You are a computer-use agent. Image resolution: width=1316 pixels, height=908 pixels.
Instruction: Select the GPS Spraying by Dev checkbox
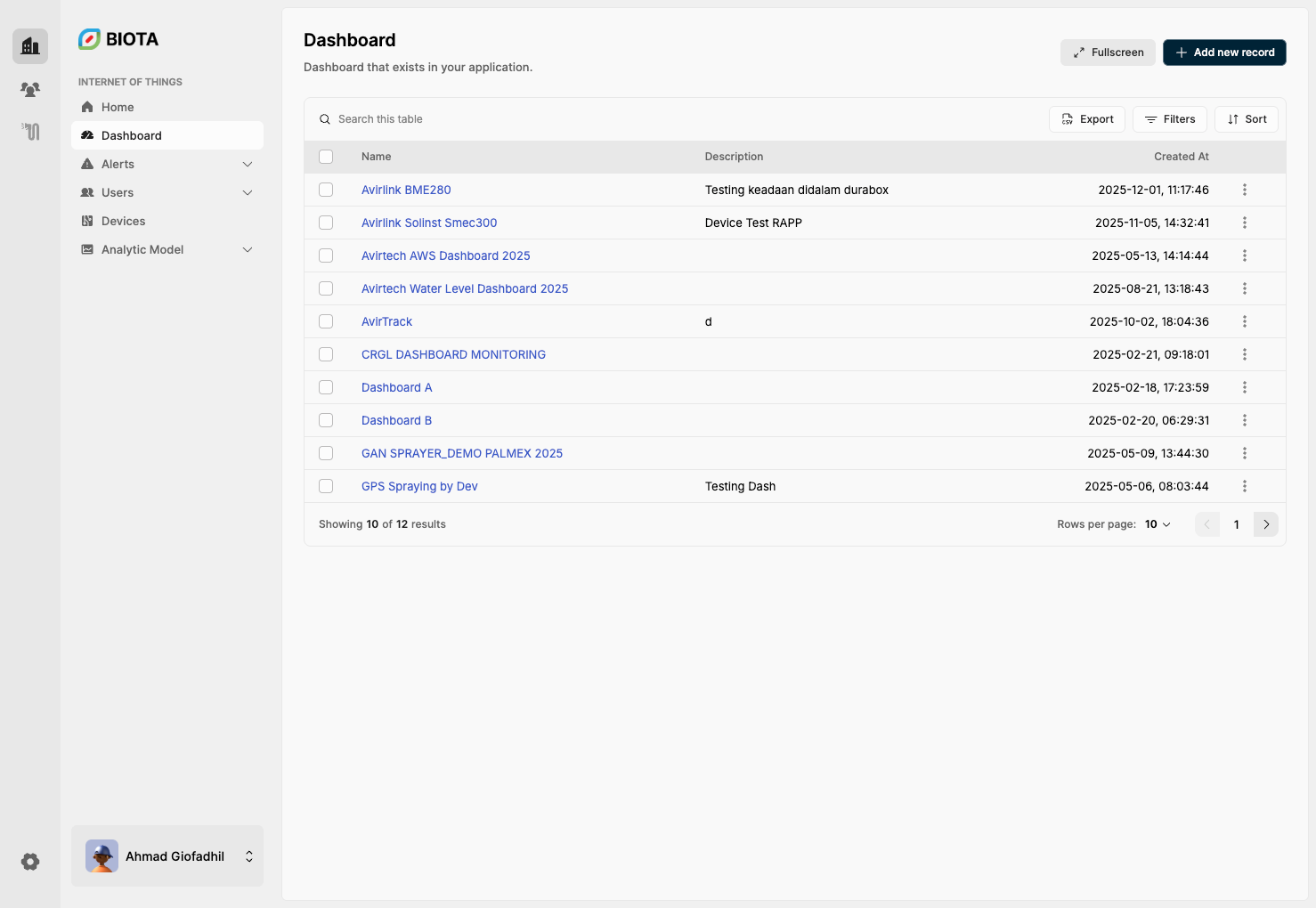[x=326, y=486]
